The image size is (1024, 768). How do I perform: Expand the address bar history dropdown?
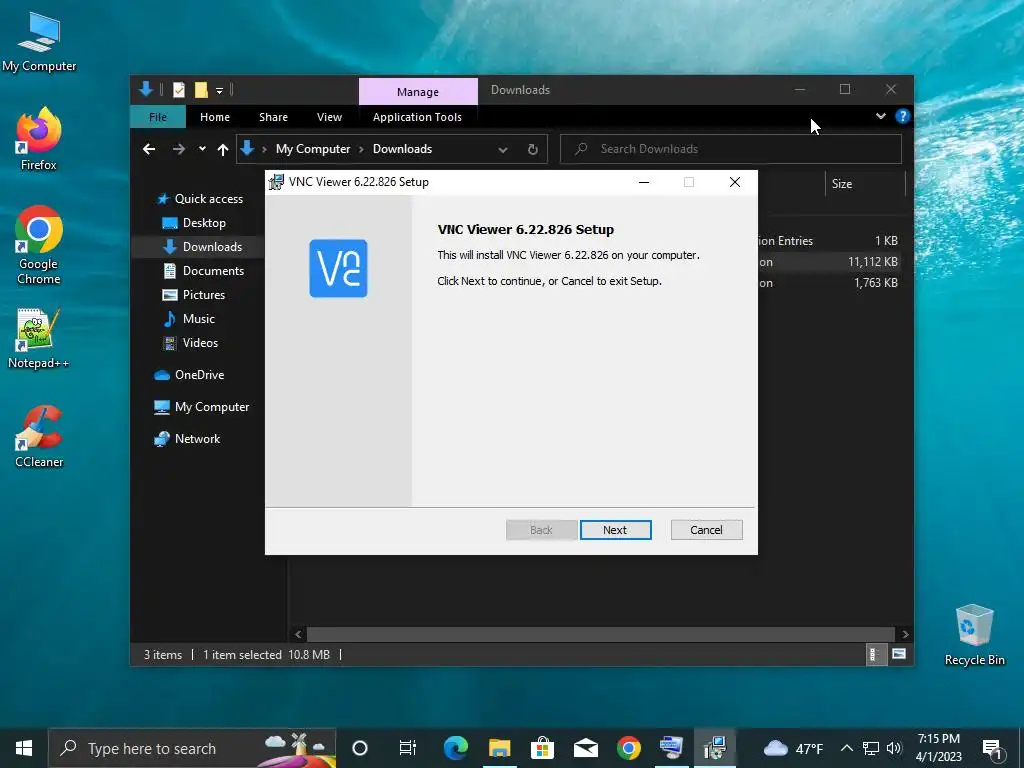[503, 150]
